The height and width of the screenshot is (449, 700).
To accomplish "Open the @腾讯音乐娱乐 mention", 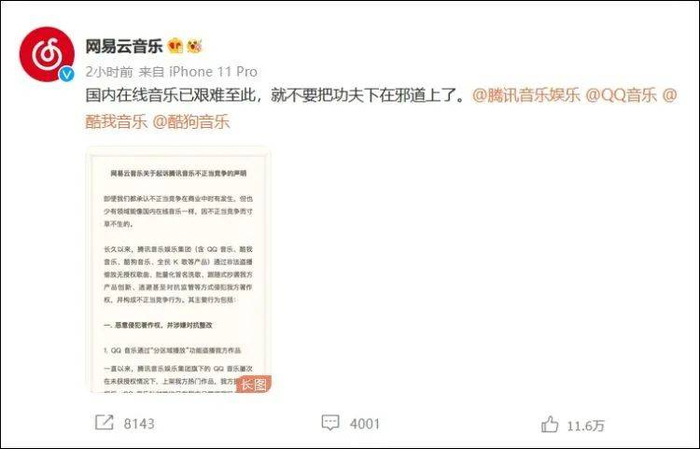I will (526, 95).
